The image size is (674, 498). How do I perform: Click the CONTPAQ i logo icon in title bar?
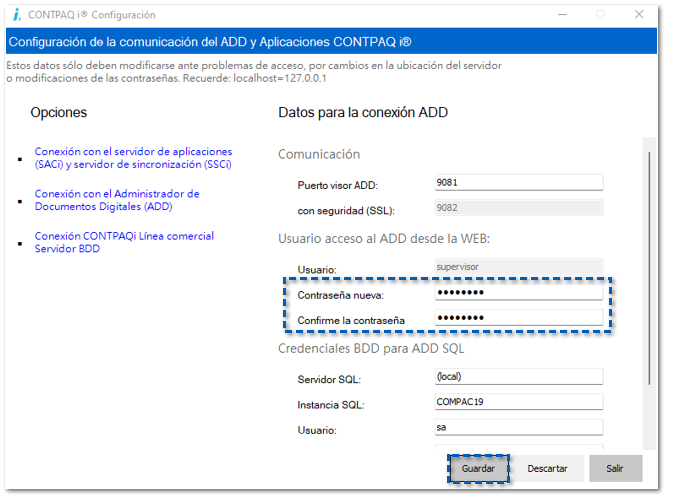click(17, 15)
